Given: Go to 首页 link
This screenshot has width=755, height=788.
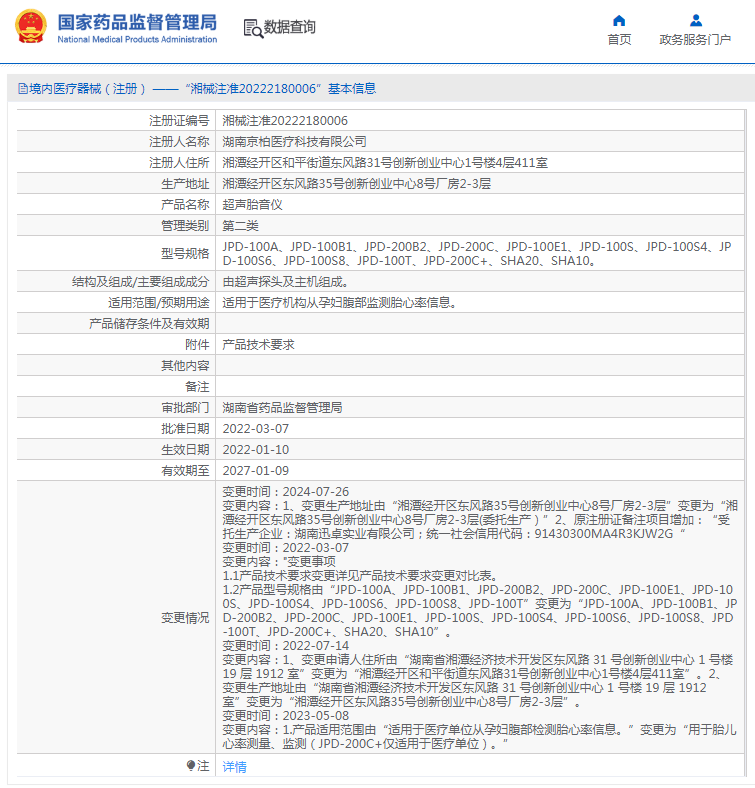Looking at the screenshot, I should [x=619, y=39].
